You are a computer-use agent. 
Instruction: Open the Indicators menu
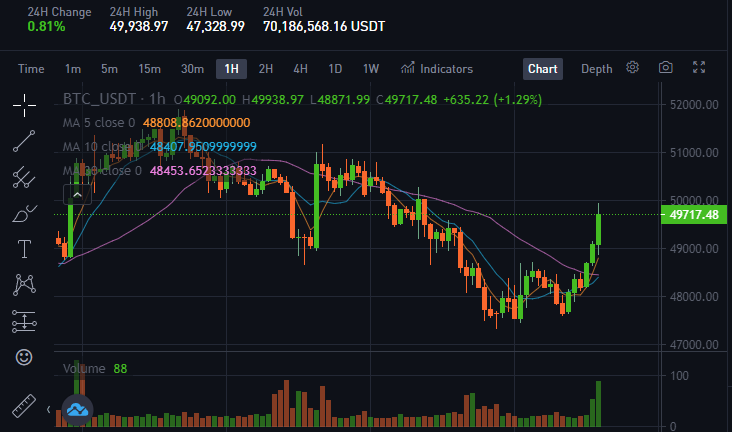coord(437,69)
